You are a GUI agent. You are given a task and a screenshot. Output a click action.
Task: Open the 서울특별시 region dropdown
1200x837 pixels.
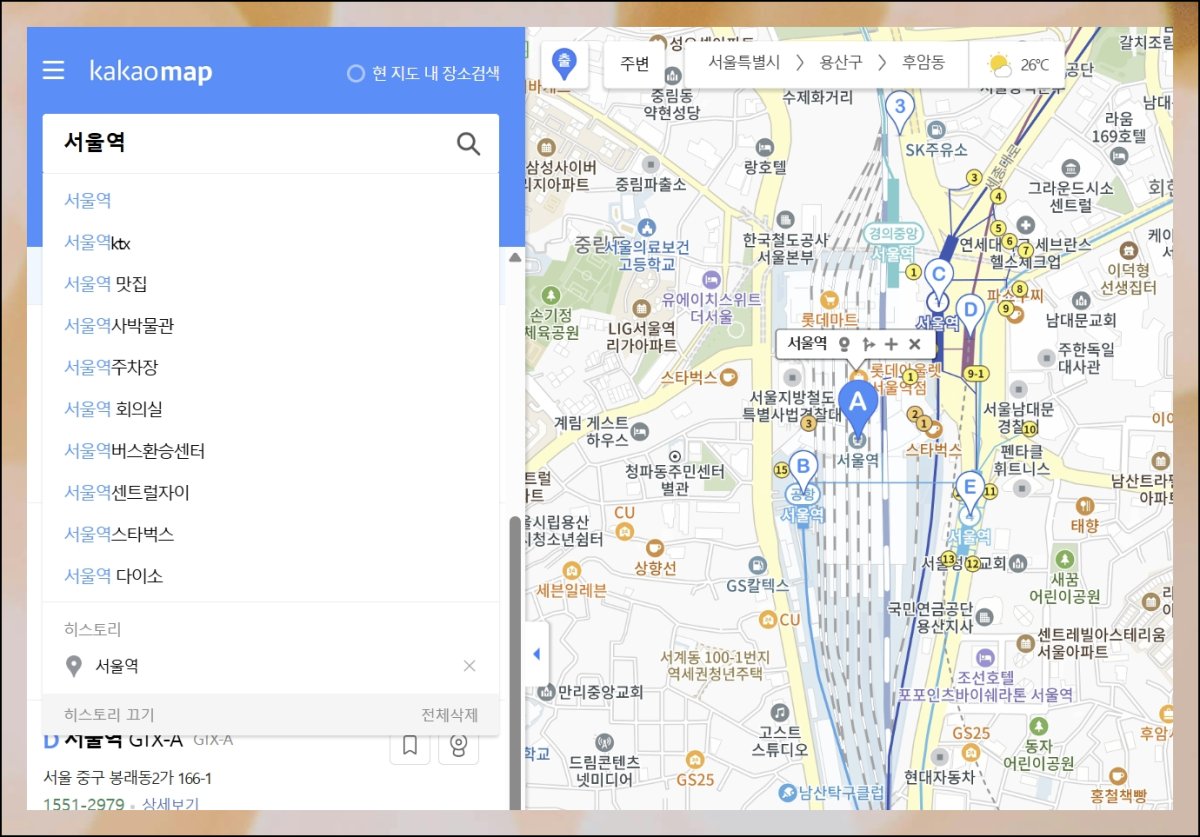[746, 63]
